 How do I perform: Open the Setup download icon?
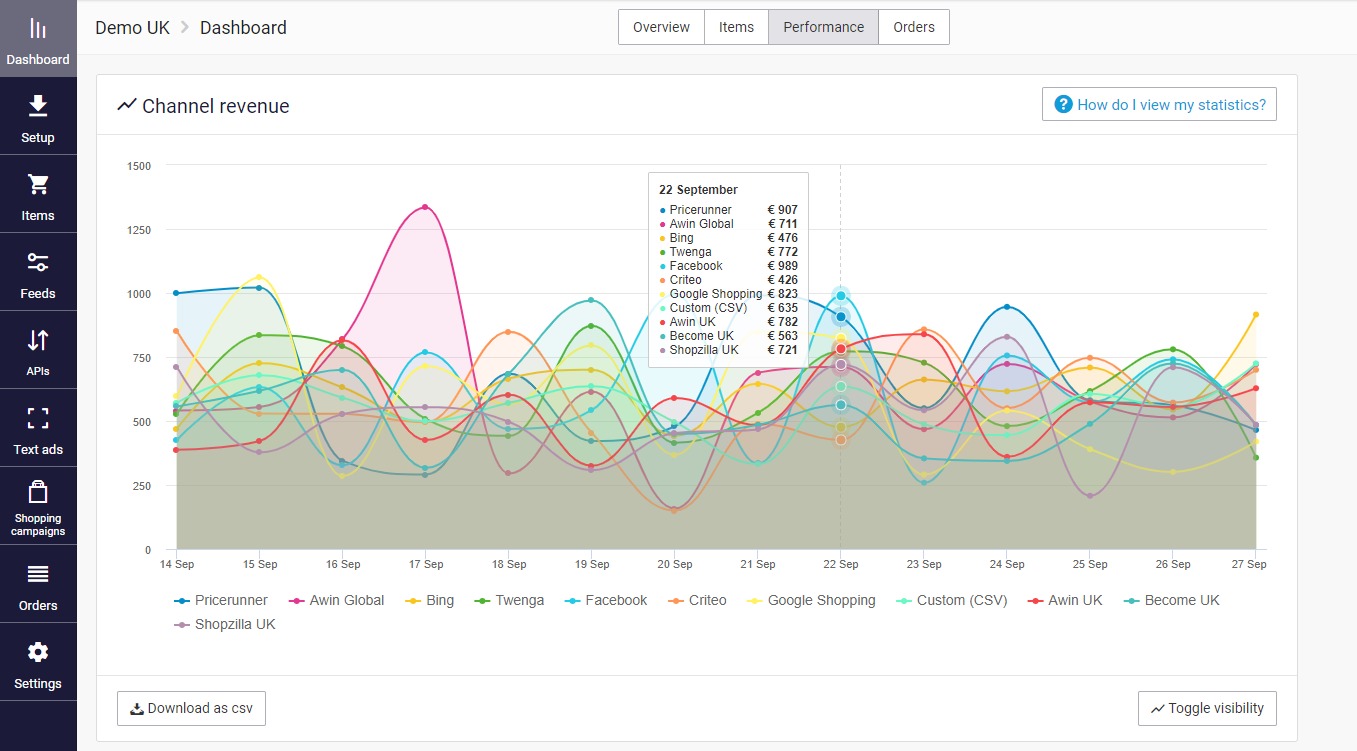click(x=38, y=106)
